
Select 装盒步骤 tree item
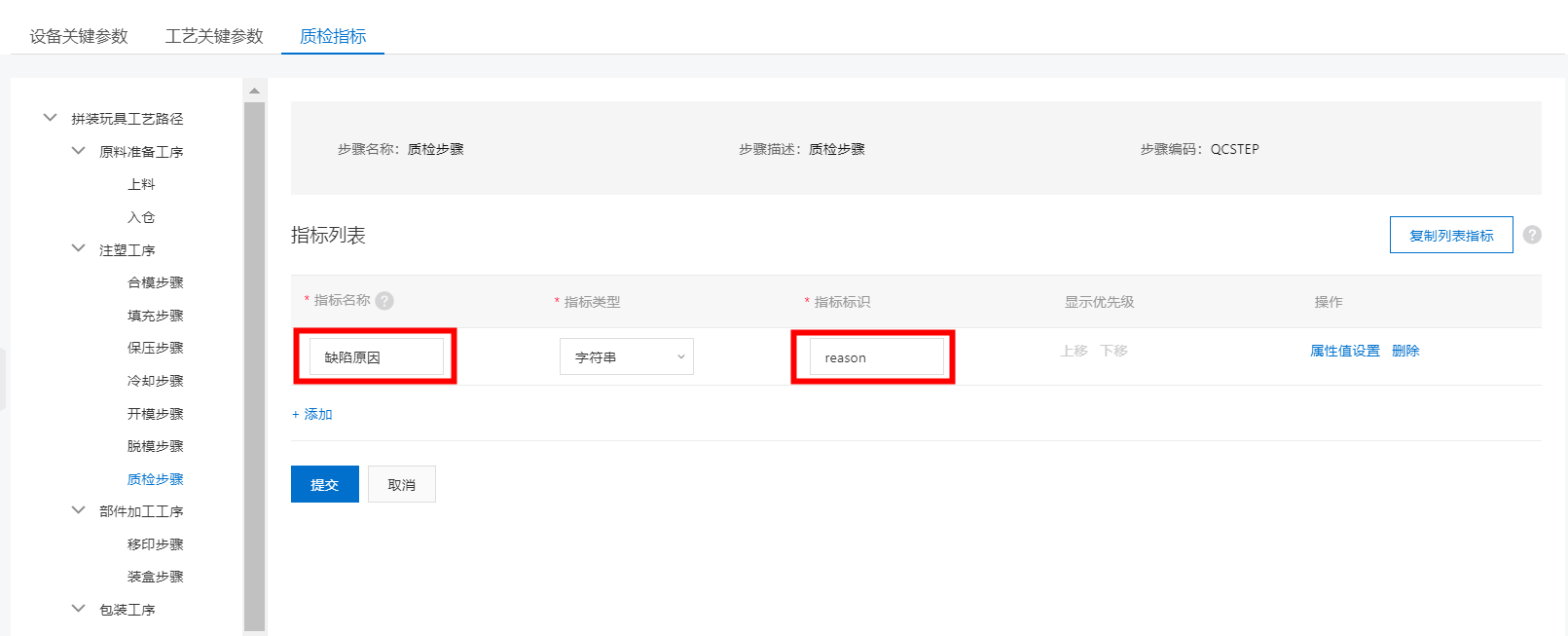156,577
